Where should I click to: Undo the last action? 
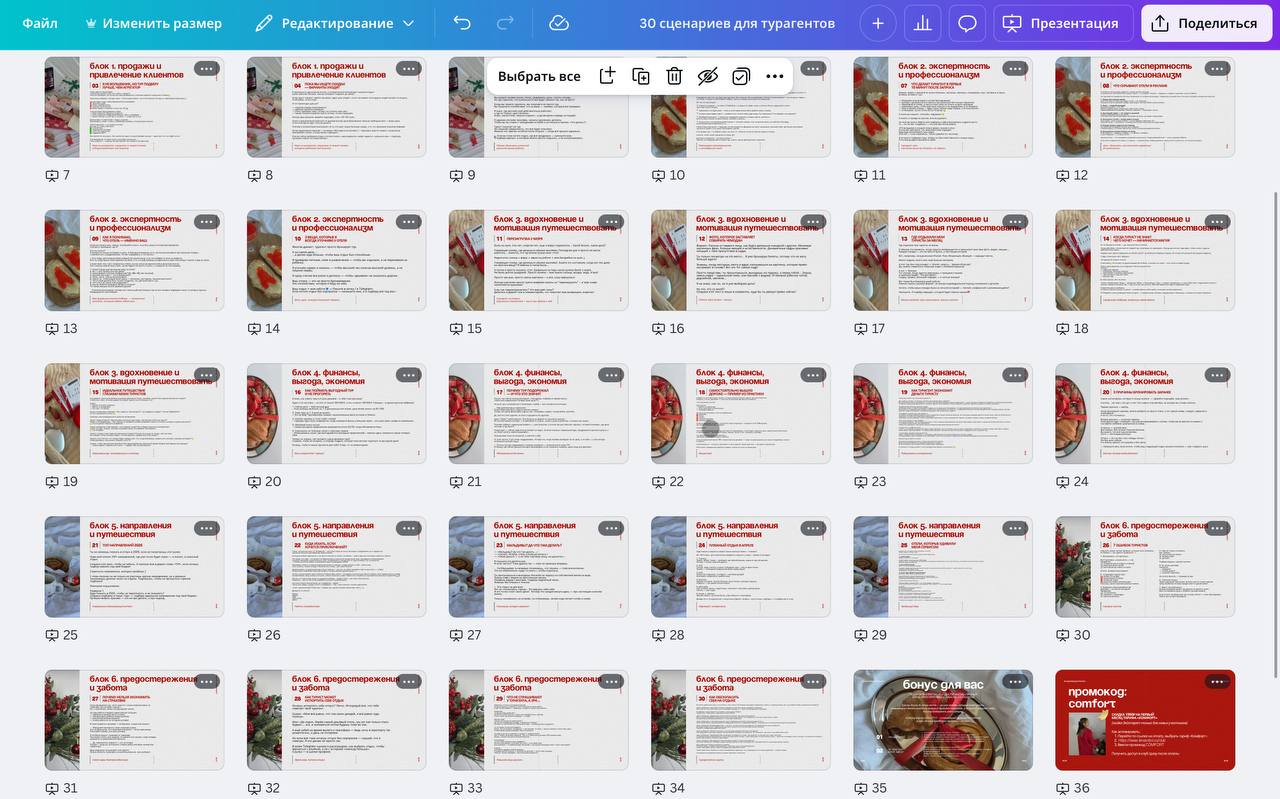click(x=461, y=23)
